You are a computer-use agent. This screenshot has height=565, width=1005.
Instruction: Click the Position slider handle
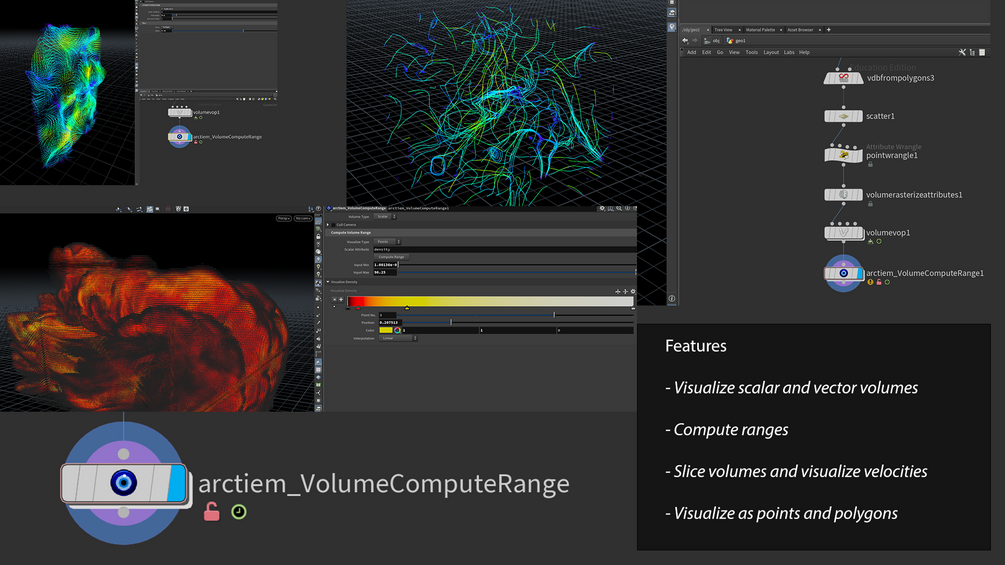(451, 322)
